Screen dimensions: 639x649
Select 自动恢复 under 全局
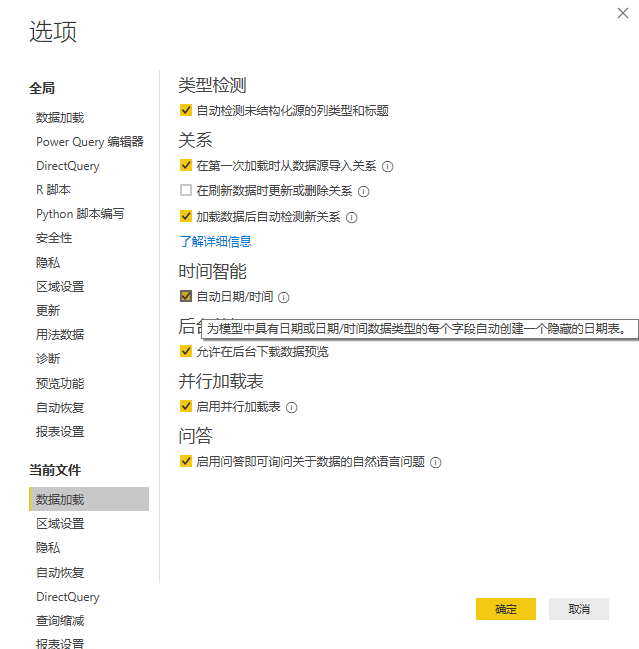[60, 408]
